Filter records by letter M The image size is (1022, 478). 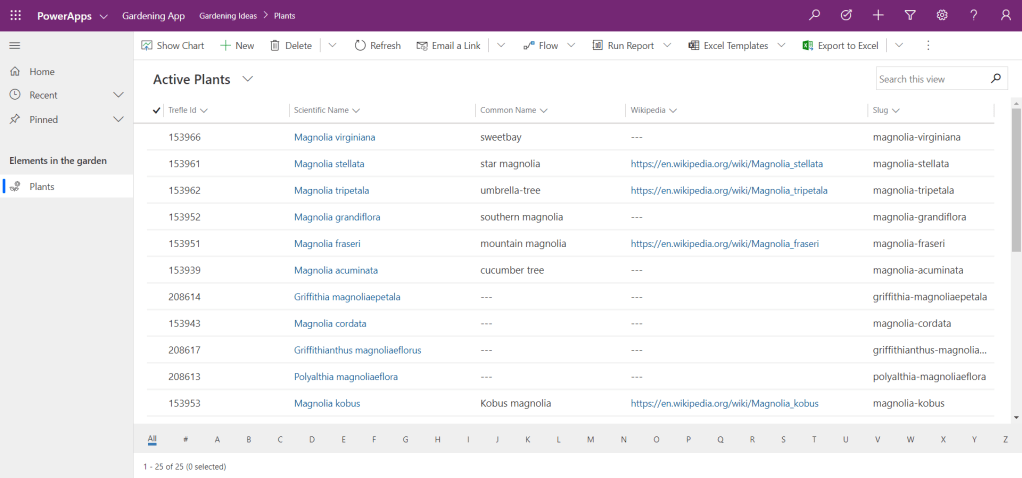tap(590, 439)
